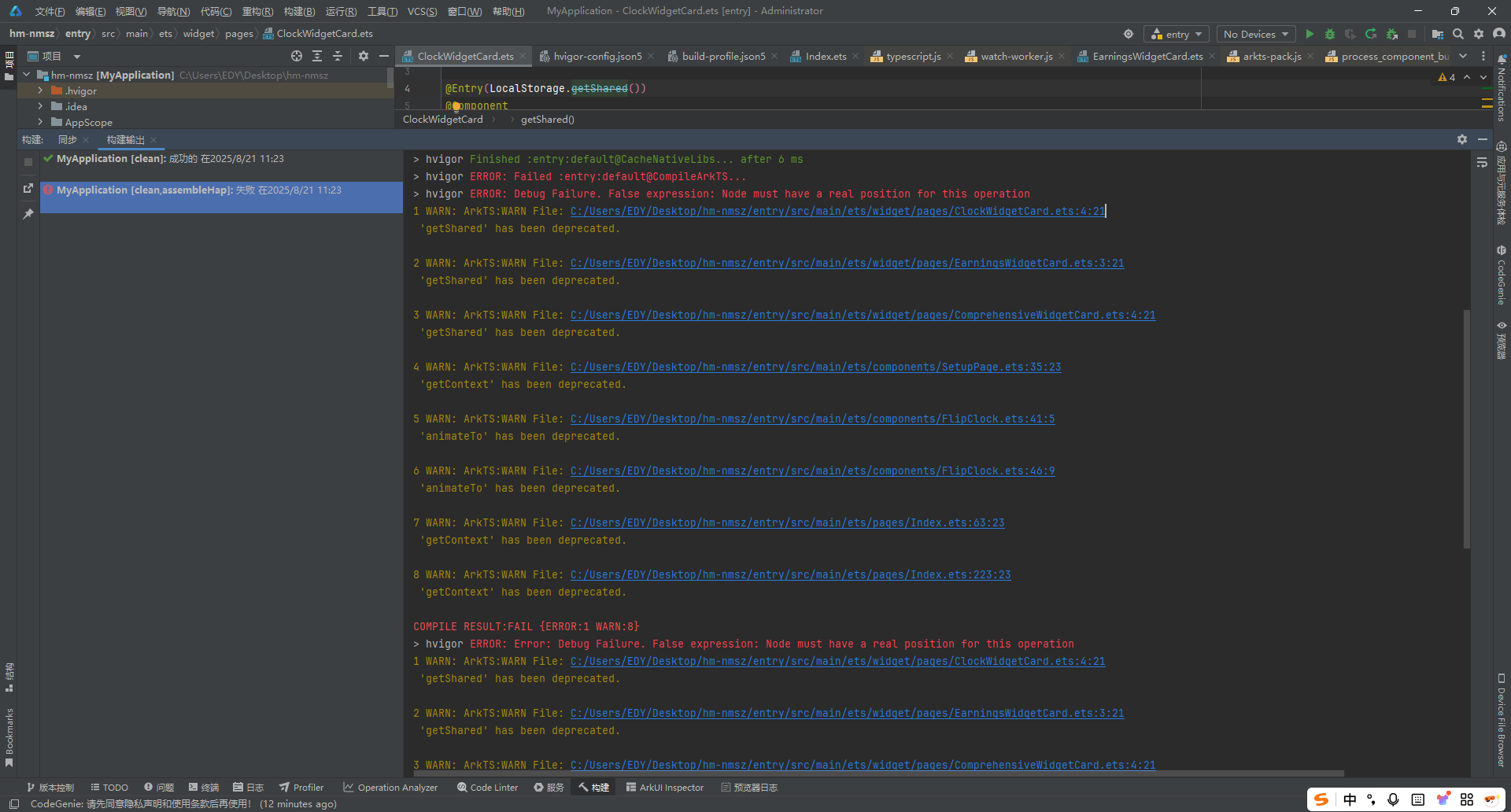The height and width of the screenshot is (812, 1511).
Task: Open ArkUI Inspector tool window
Action: (664, 787)
